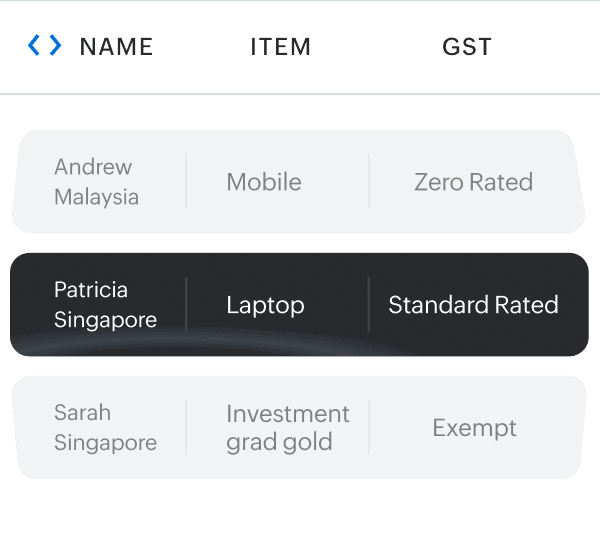Click the GST column header
Image resolution: width=600 pixels, height=544 pixels.
[x=467, y=46]
